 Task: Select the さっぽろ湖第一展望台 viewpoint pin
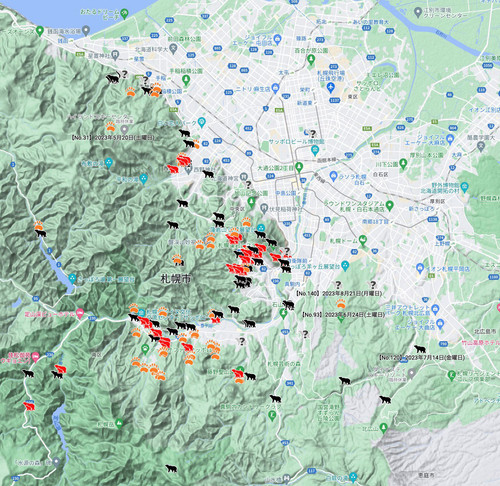point(72,278)
